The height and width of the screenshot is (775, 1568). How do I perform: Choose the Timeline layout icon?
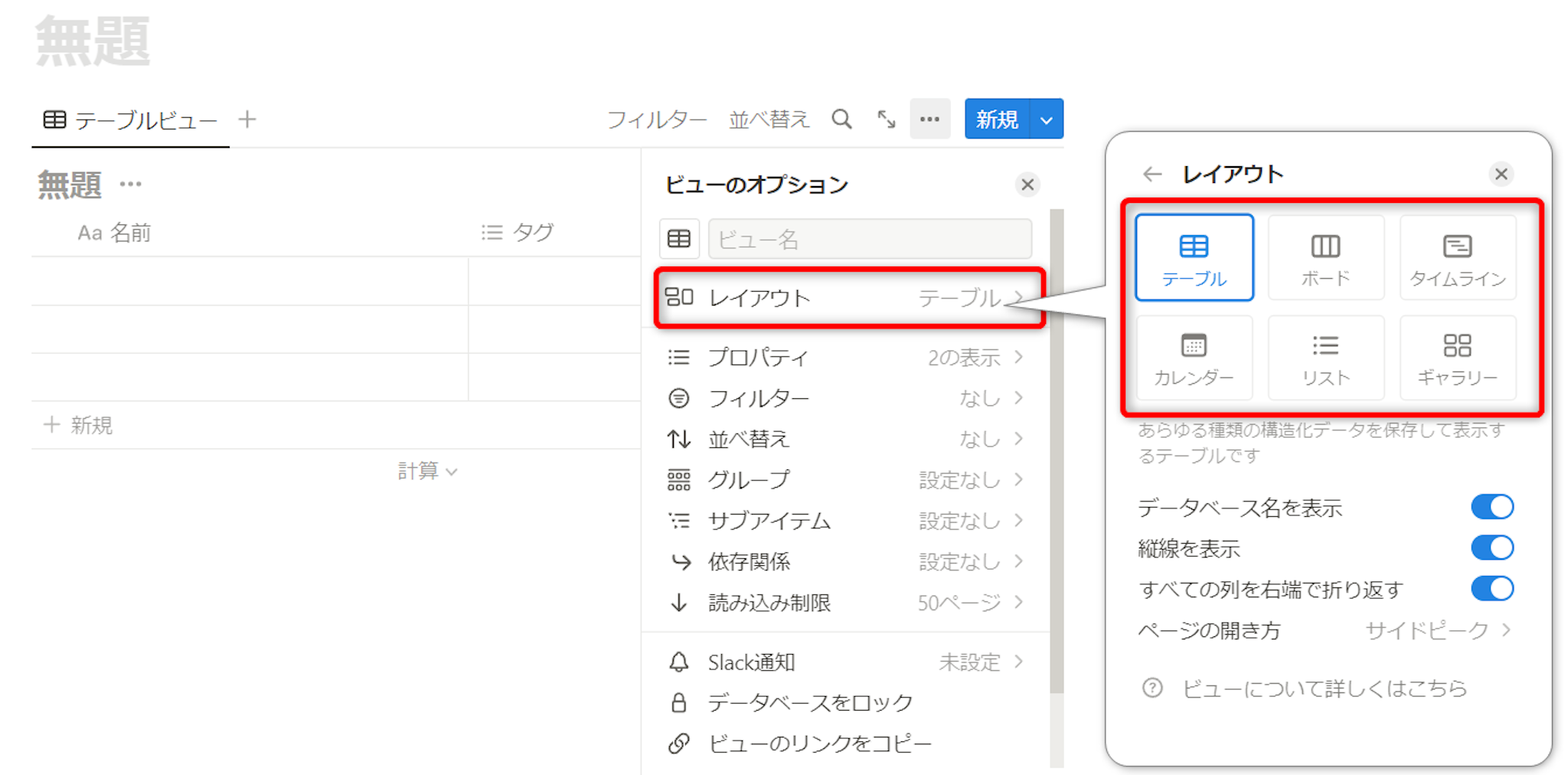[x=1457, y=257]
